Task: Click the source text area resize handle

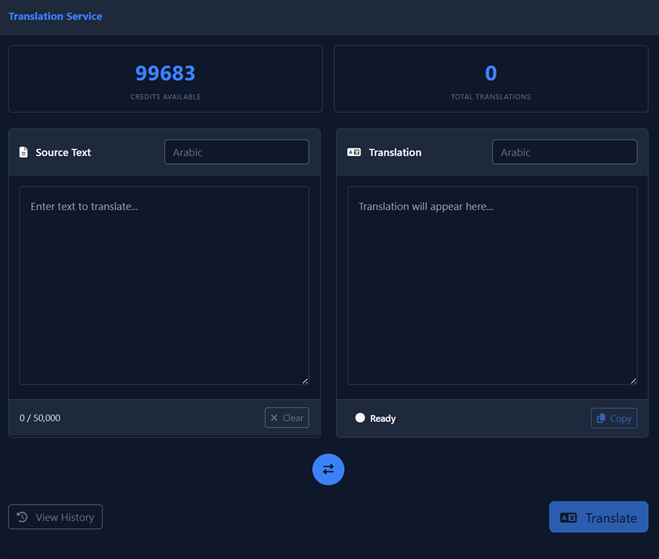Action: coord(305,381)
